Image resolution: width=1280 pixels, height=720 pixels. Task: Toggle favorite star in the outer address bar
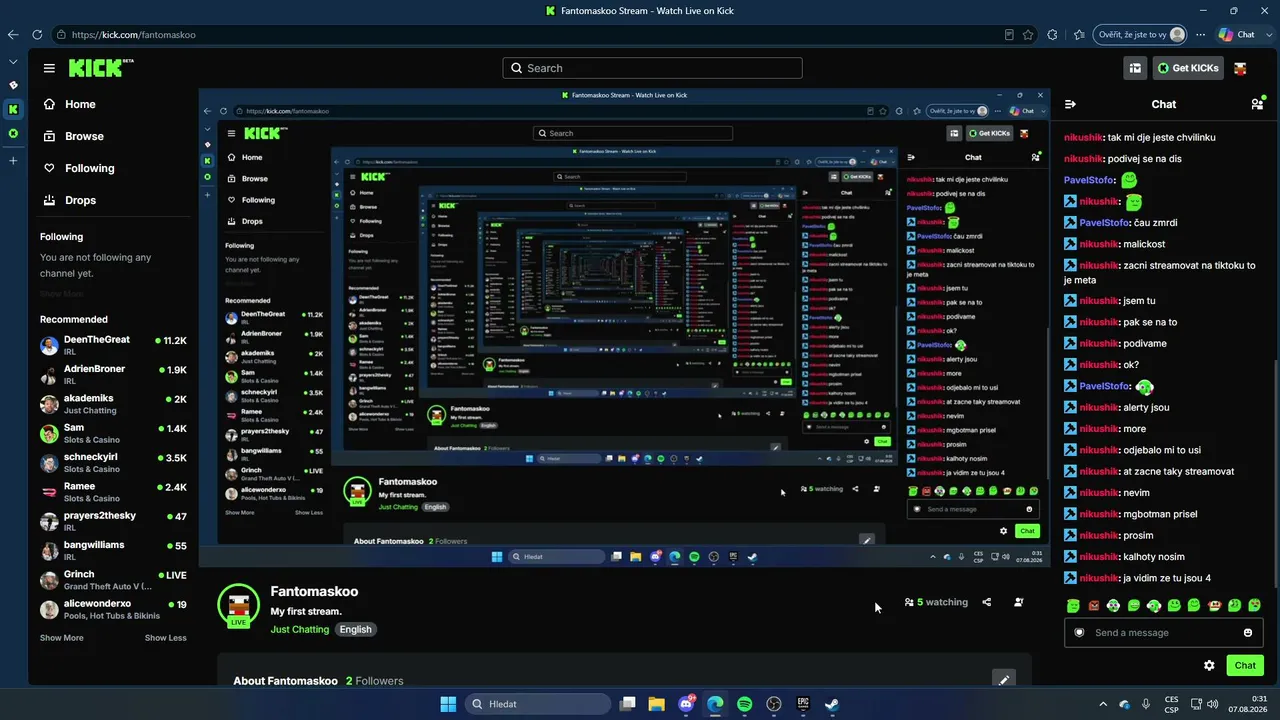(1028, 35)
